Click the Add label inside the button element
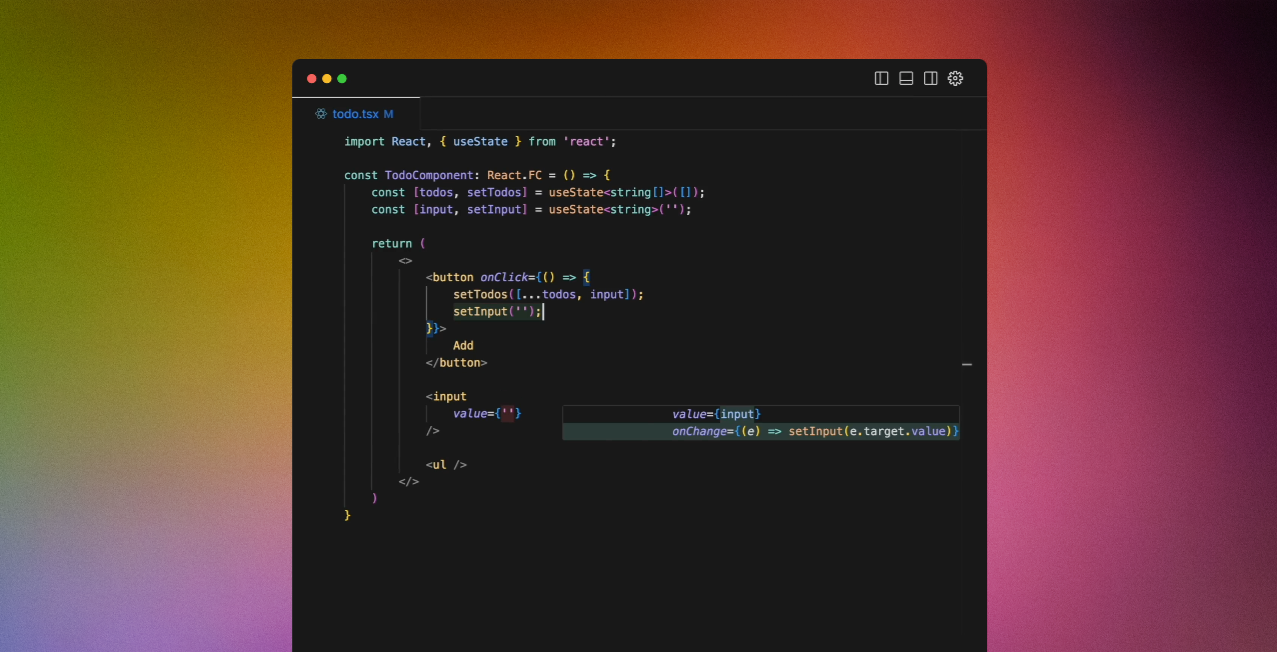This screenshot has height=652, width=1277. 463,344
